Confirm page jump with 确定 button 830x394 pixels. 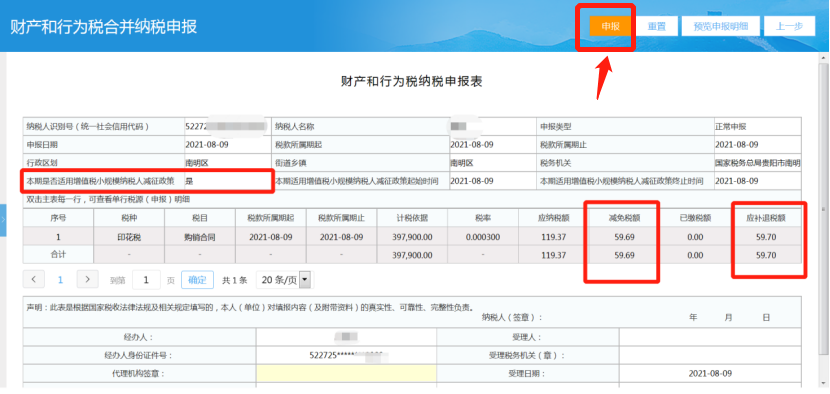197,280
